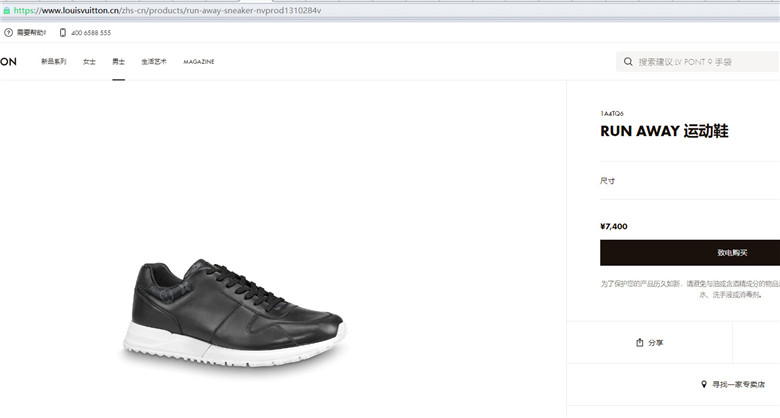
Task: Open 寻找一家专卖店 store finder
Action: (x=733, y=384)
